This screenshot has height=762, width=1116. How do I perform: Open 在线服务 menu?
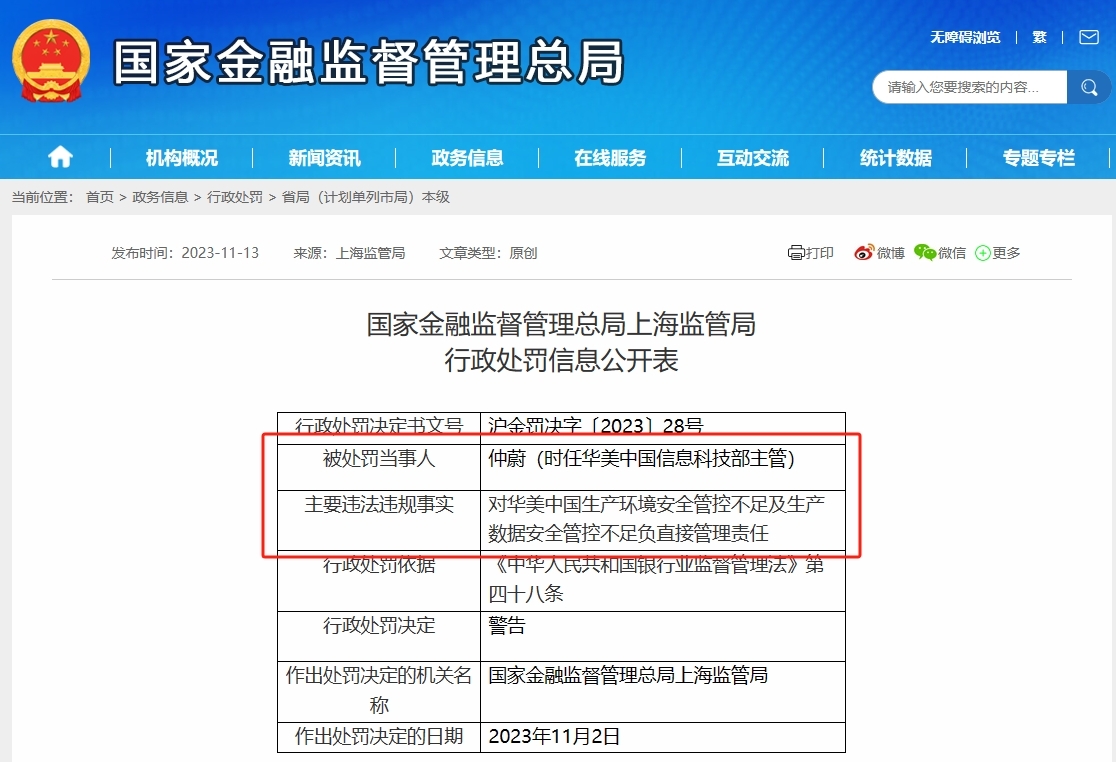610,157
